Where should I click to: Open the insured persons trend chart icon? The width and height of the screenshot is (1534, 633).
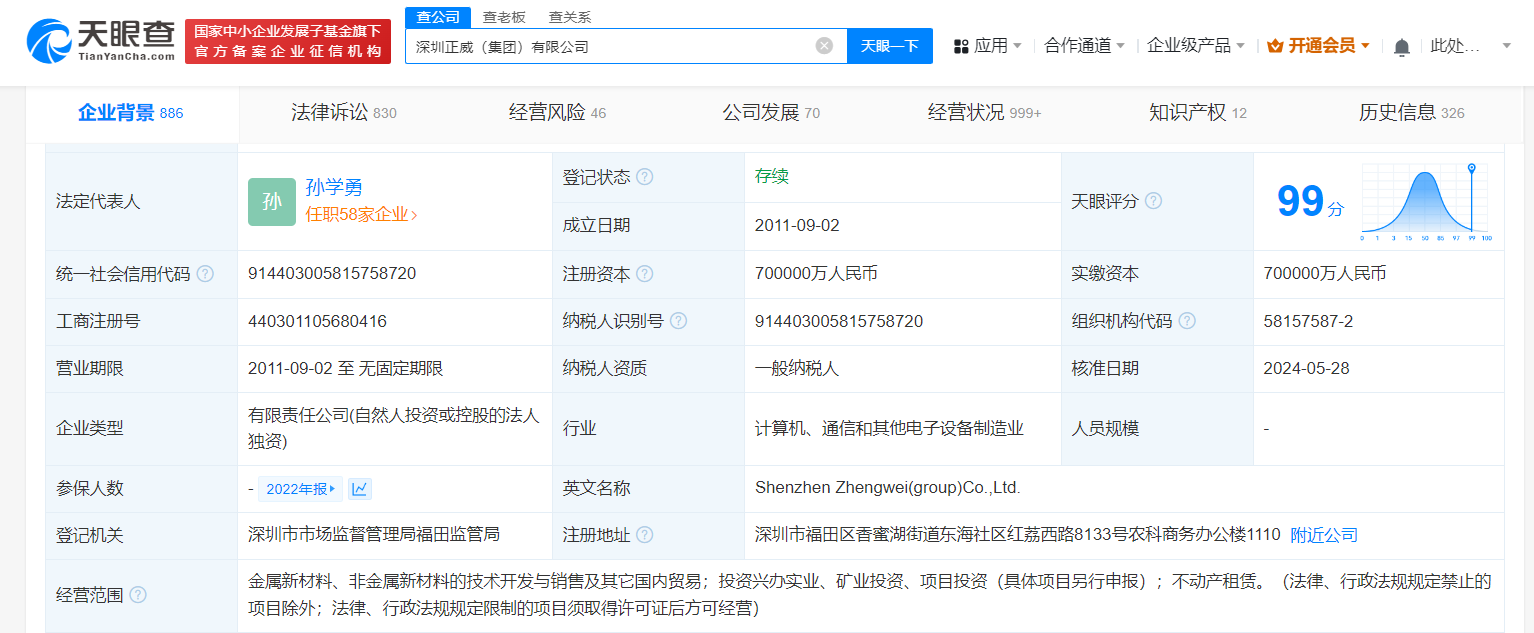358,488
